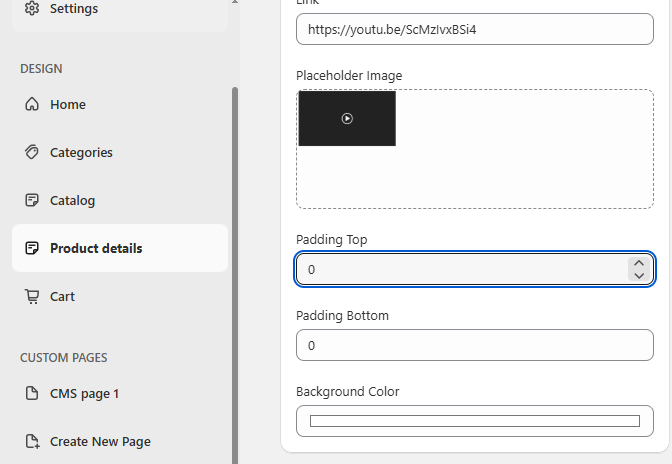The height and width of the screenshot is (464, 672).
Task: Select the dark placeholder image thumbnail
Action: (x=347, y=118)
